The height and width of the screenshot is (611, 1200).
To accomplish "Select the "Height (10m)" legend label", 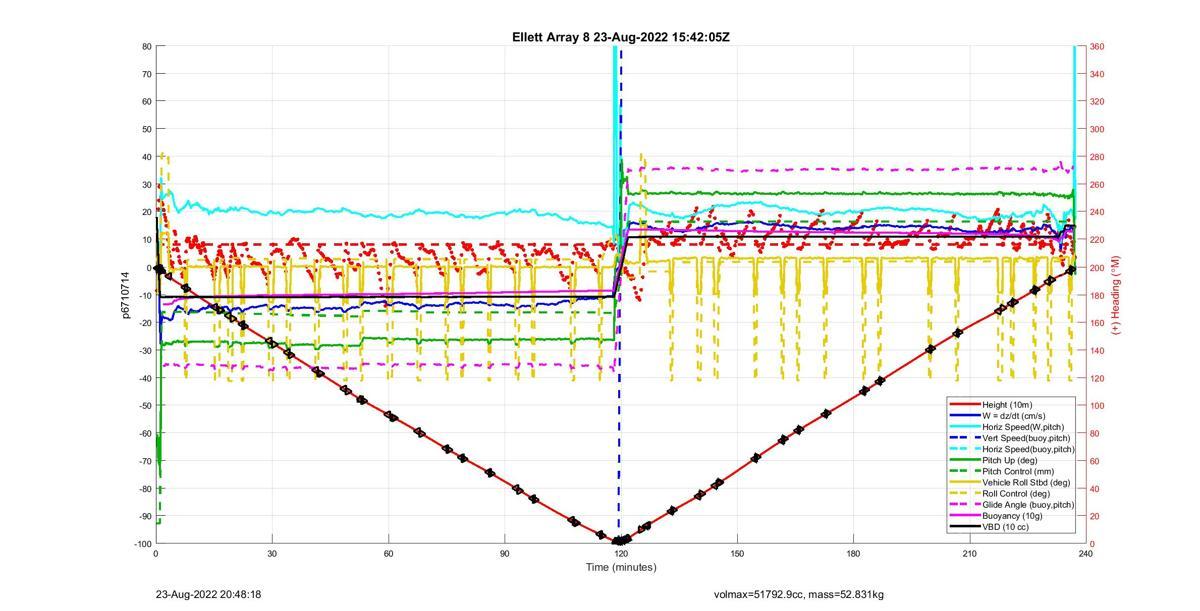I will coord(1009,404).
